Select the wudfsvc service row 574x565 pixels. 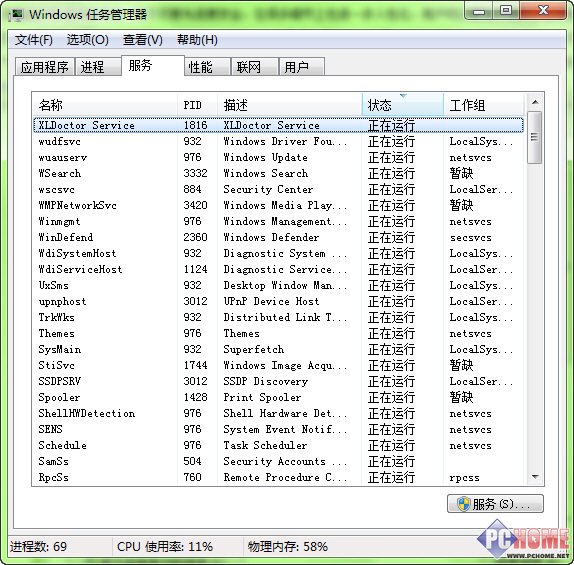[x=278, y=141]
